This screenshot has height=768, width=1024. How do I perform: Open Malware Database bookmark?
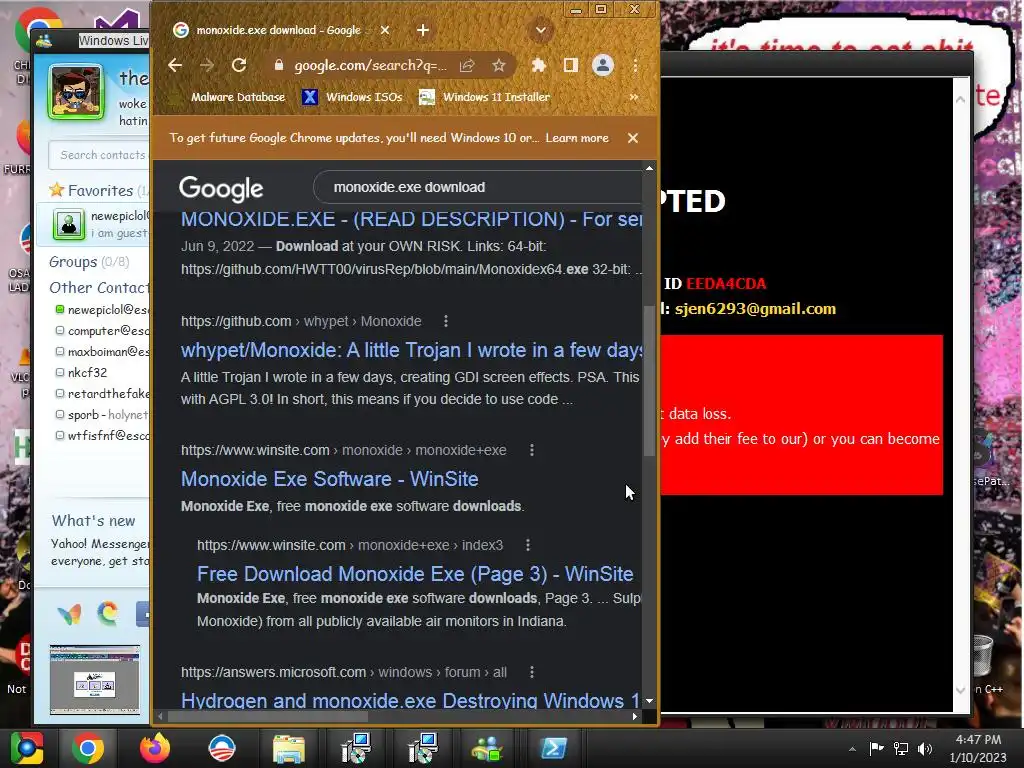(238, 97)
